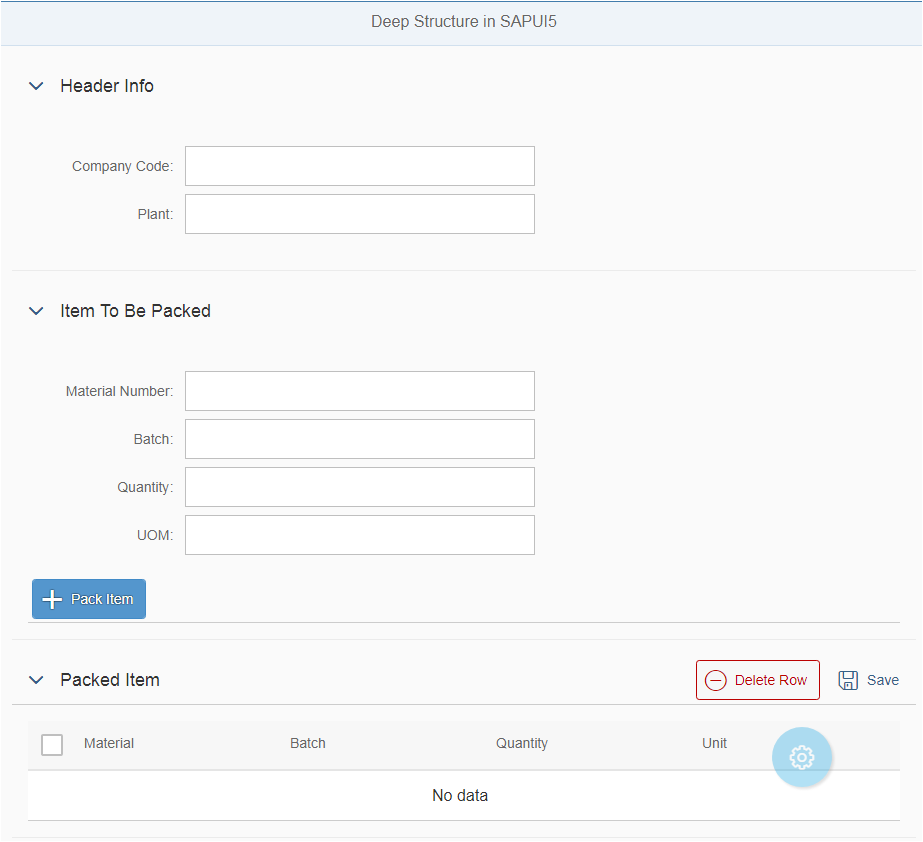This screenshot has height=842, width=923.
Task: Collapse the Item To Be Packed section
Action: 36,311
